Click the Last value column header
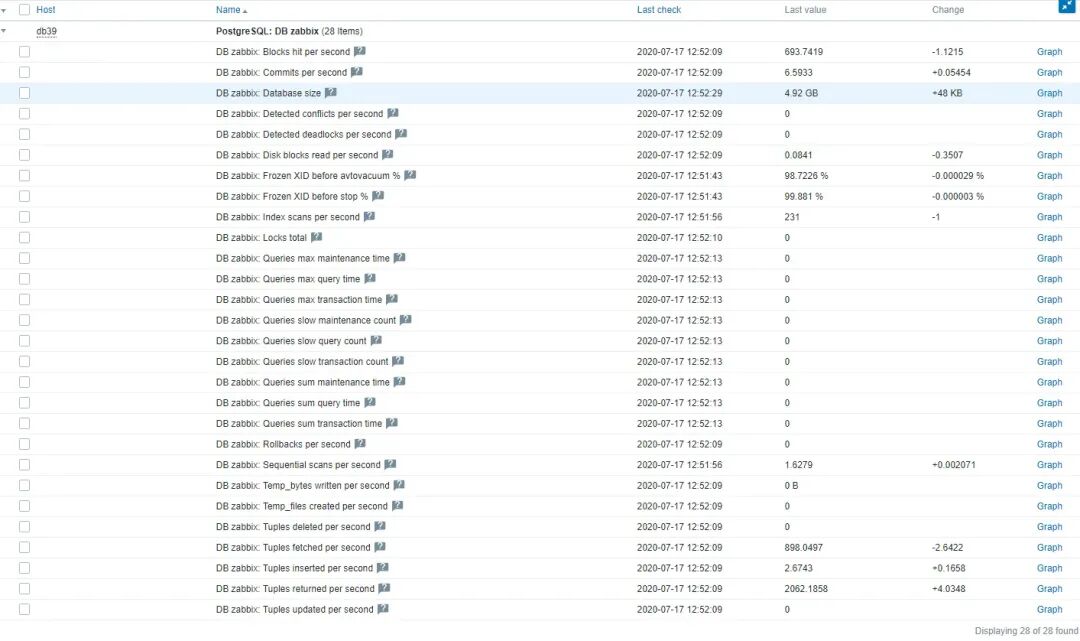1080x641 pixels. [804, 10]
